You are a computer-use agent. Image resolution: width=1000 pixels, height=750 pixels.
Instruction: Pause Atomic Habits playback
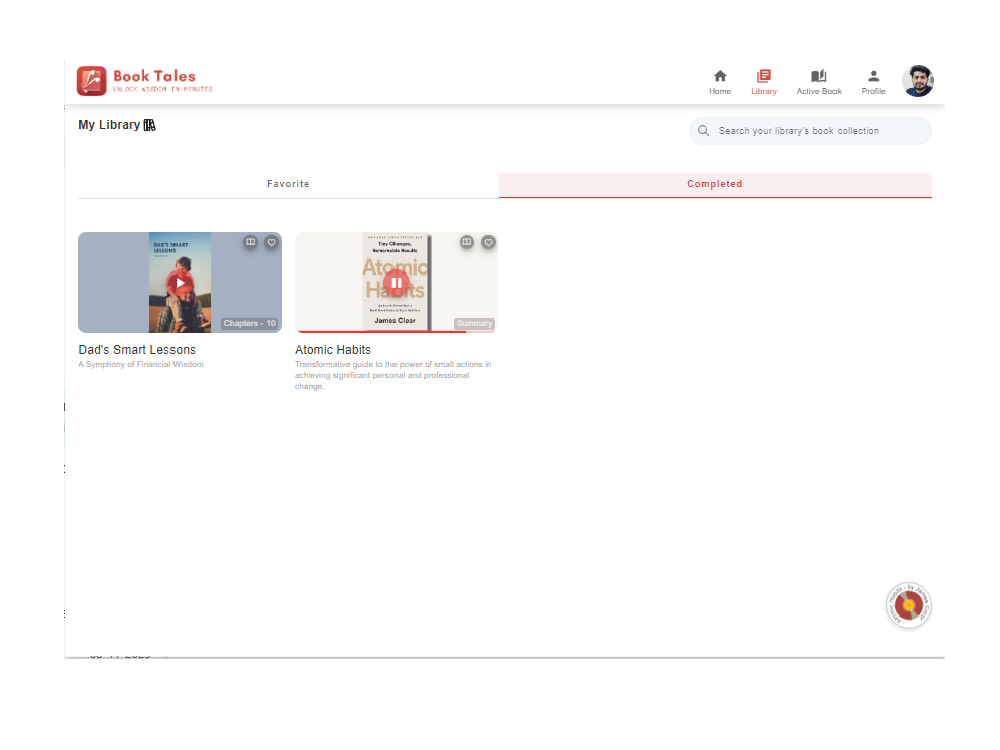coord(396,283)
